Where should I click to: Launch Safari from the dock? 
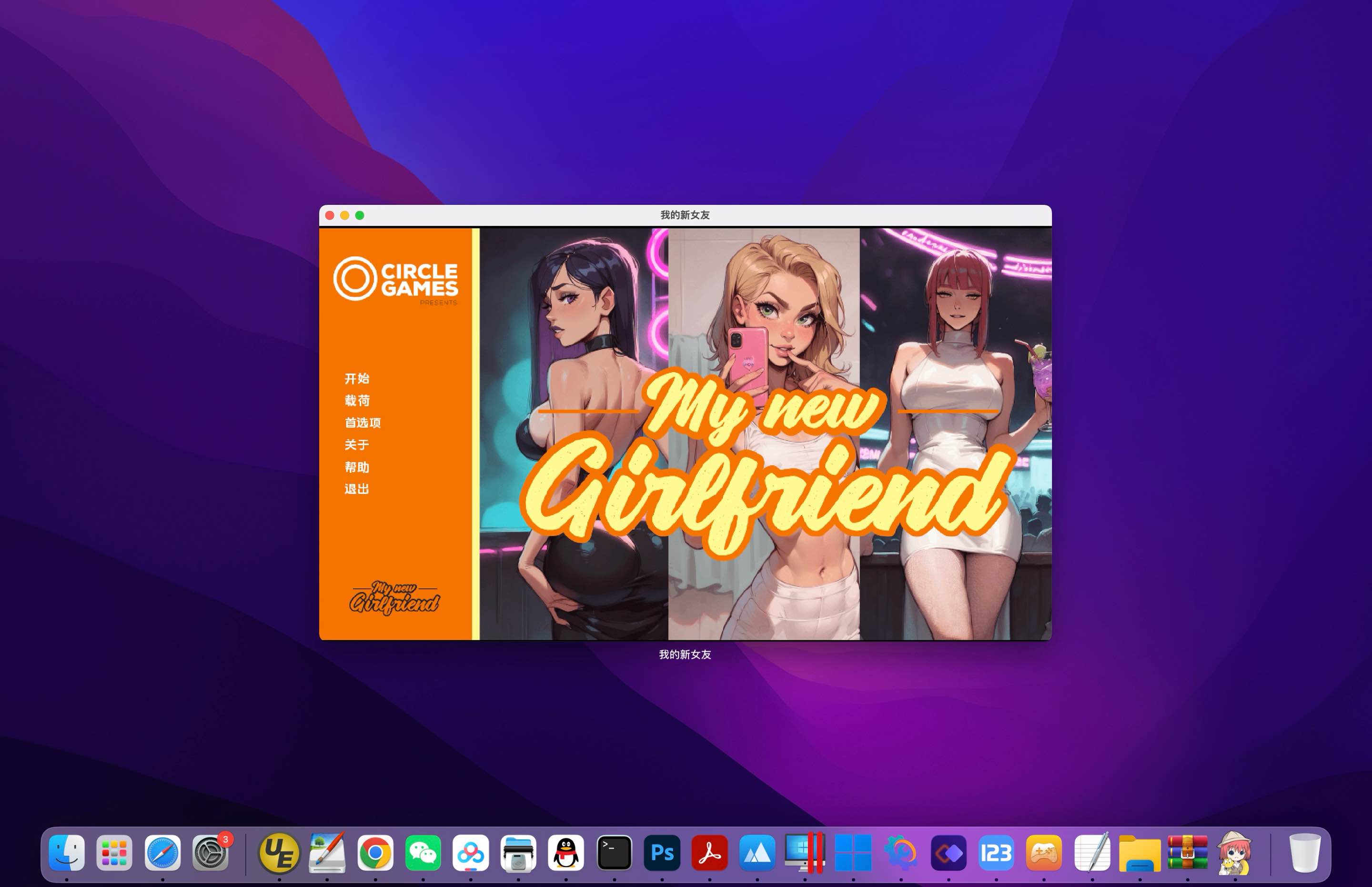[162, 852]
